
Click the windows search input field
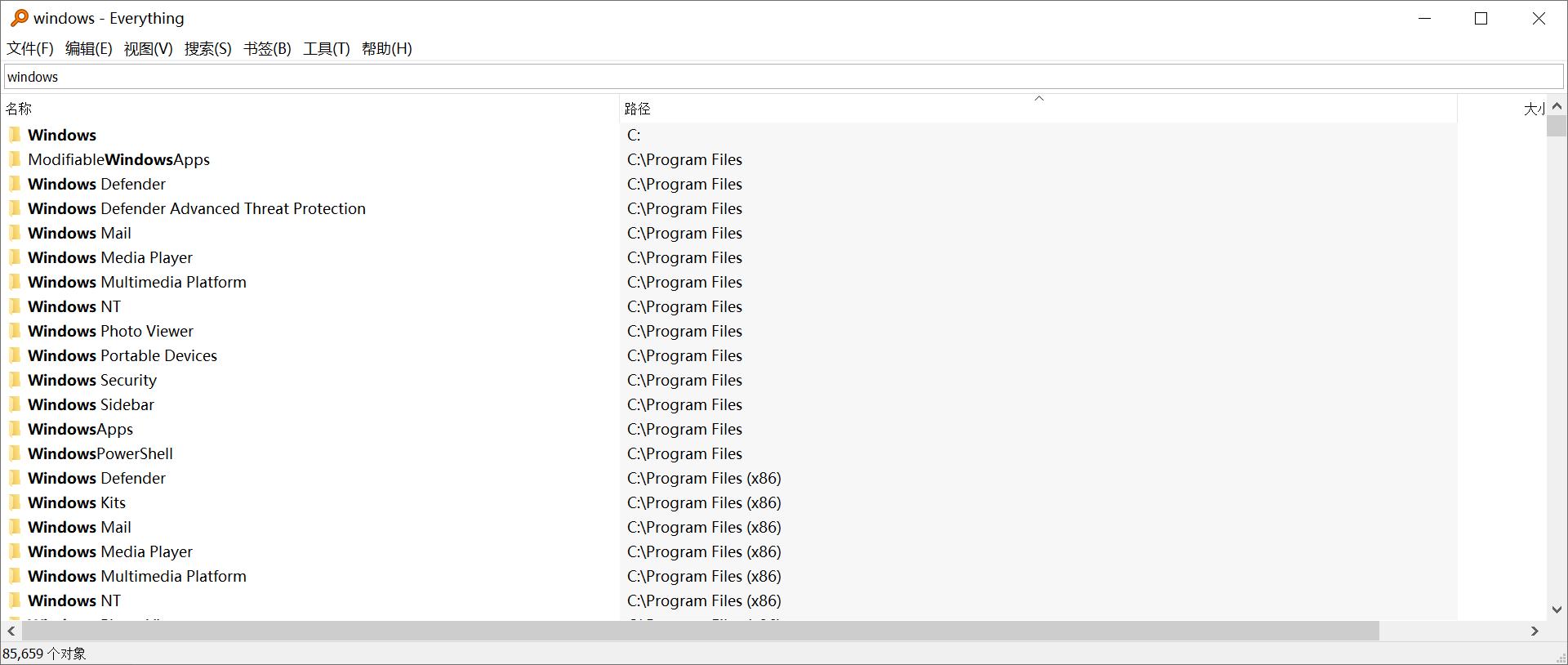(x=782, y=77)
